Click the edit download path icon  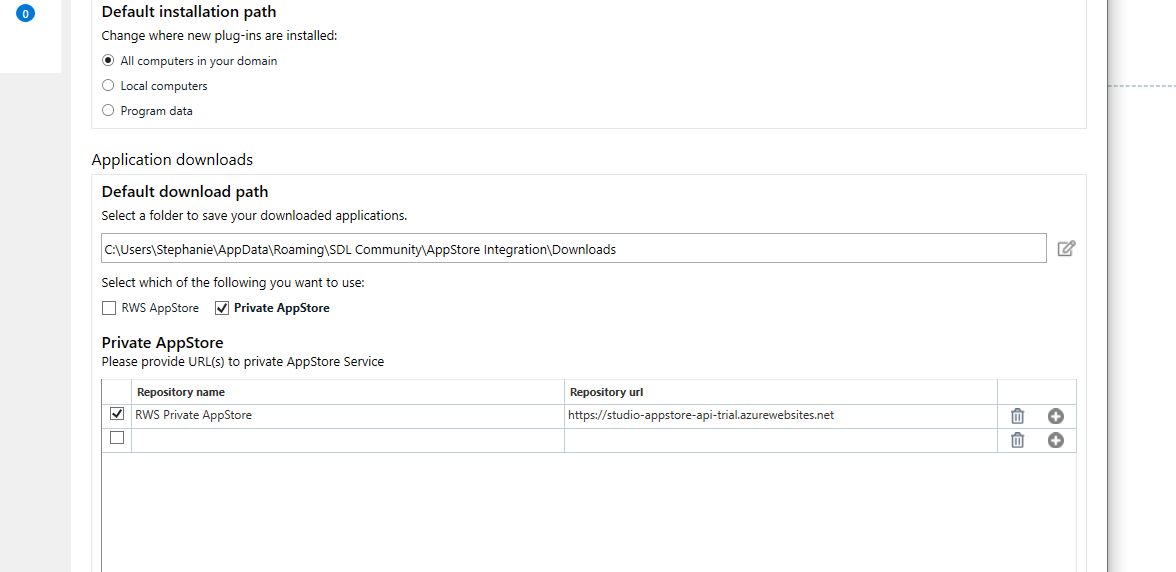[x=1066, y=248]
